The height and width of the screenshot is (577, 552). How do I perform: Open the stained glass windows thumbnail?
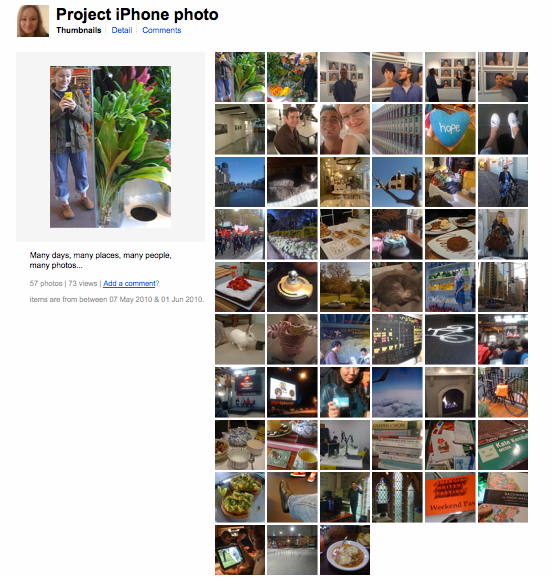coord(397,498)
